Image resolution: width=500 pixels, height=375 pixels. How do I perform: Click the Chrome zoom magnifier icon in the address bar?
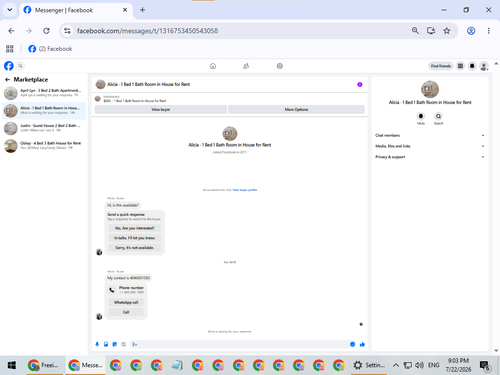pyautogui.click(x=415, y=31)
